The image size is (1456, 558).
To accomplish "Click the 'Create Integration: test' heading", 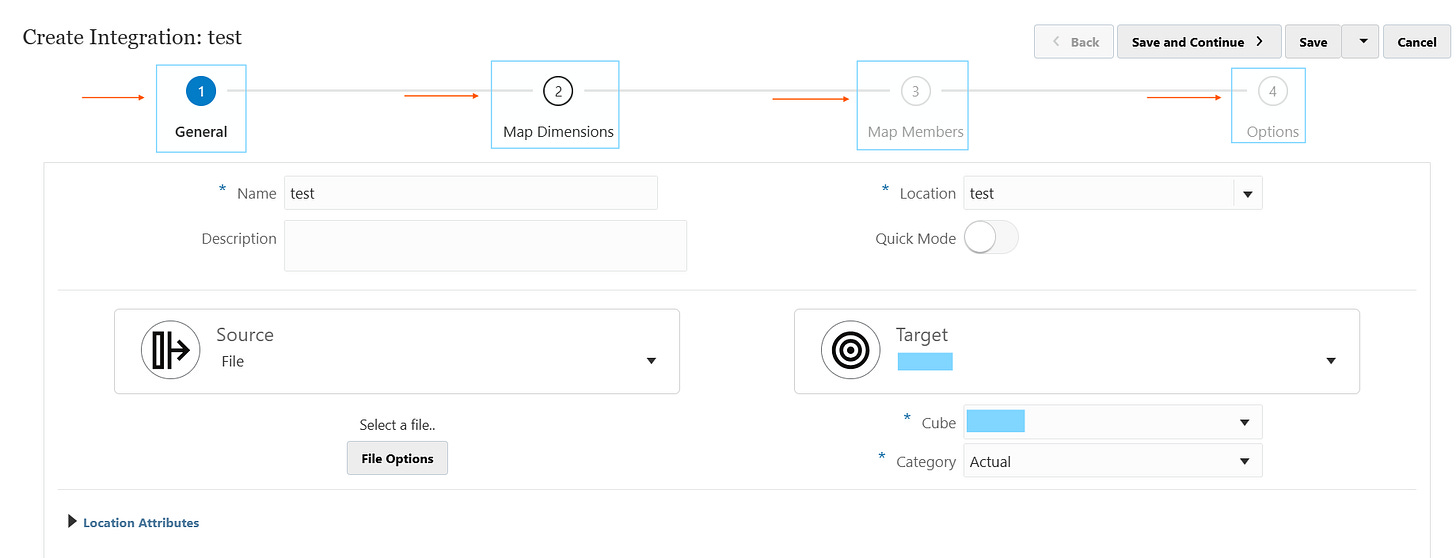I will pos(132,37).
